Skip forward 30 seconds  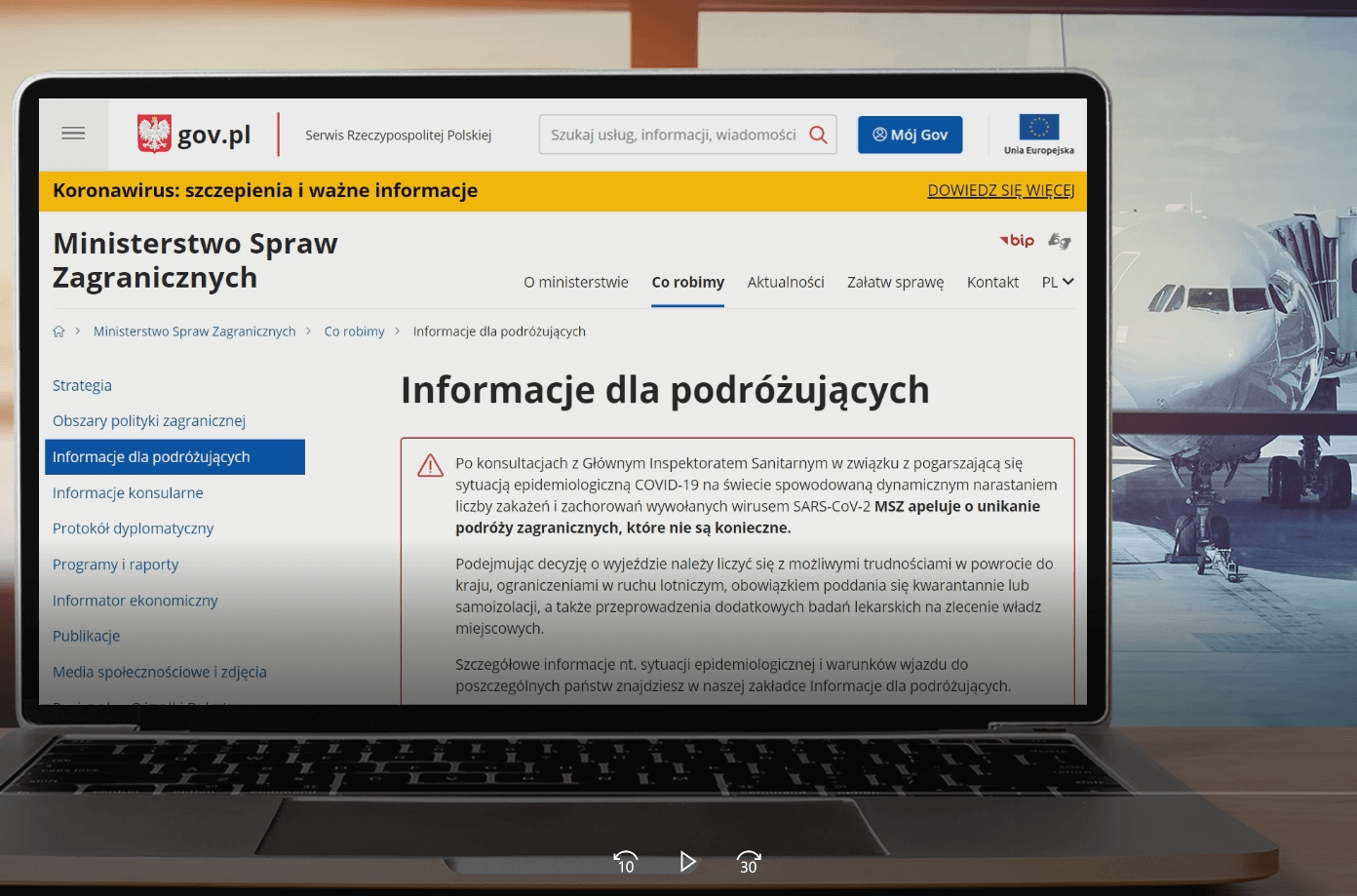point(748,862)
